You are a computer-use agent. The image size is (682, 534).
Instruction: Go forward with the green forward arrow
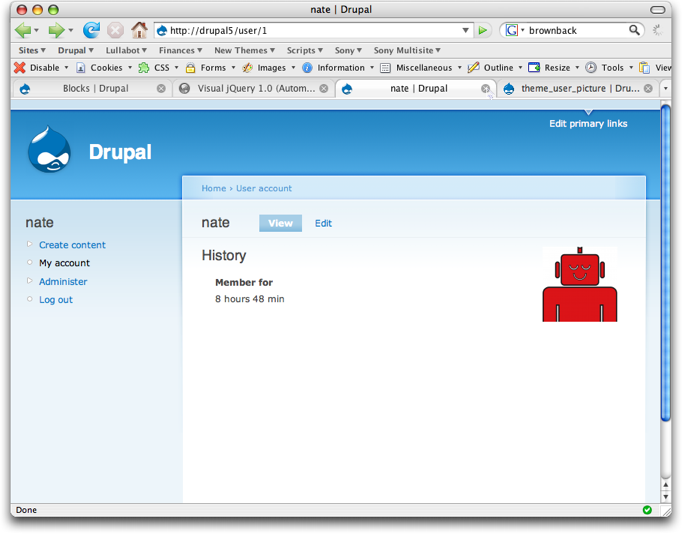click(x=56, y=30)
